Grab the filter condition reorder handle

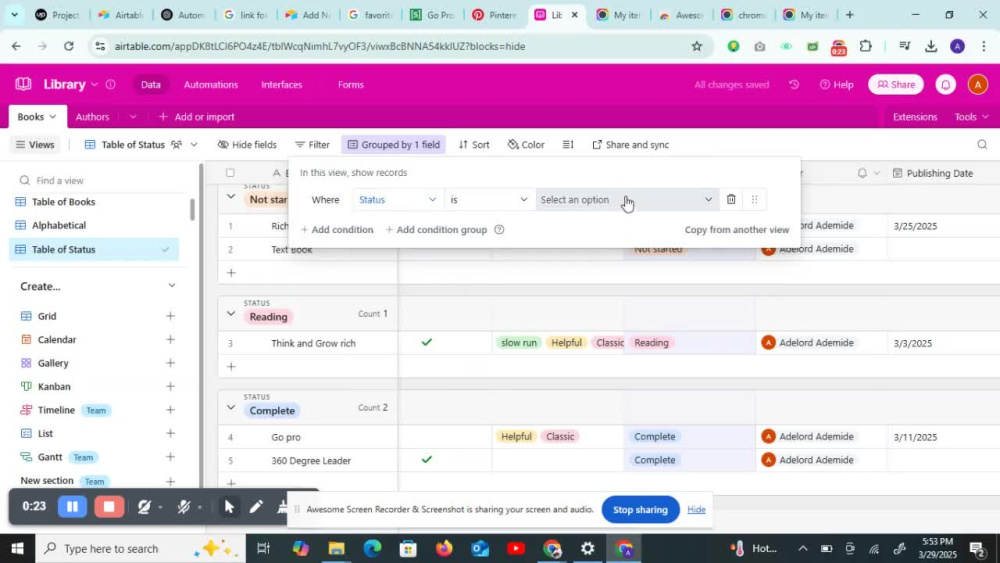click(754, 200)
